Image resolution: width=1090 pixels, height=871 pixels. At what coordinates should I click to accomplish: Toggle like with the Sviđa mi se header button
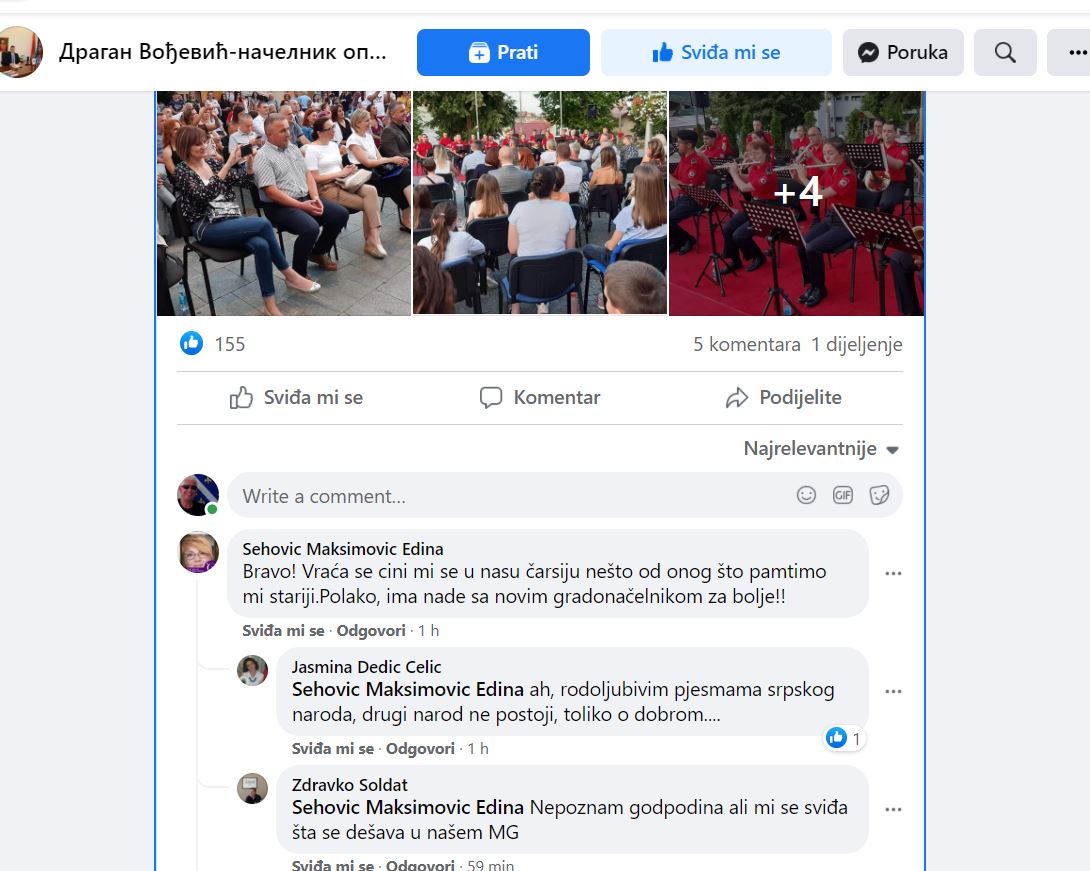[716, 53]
